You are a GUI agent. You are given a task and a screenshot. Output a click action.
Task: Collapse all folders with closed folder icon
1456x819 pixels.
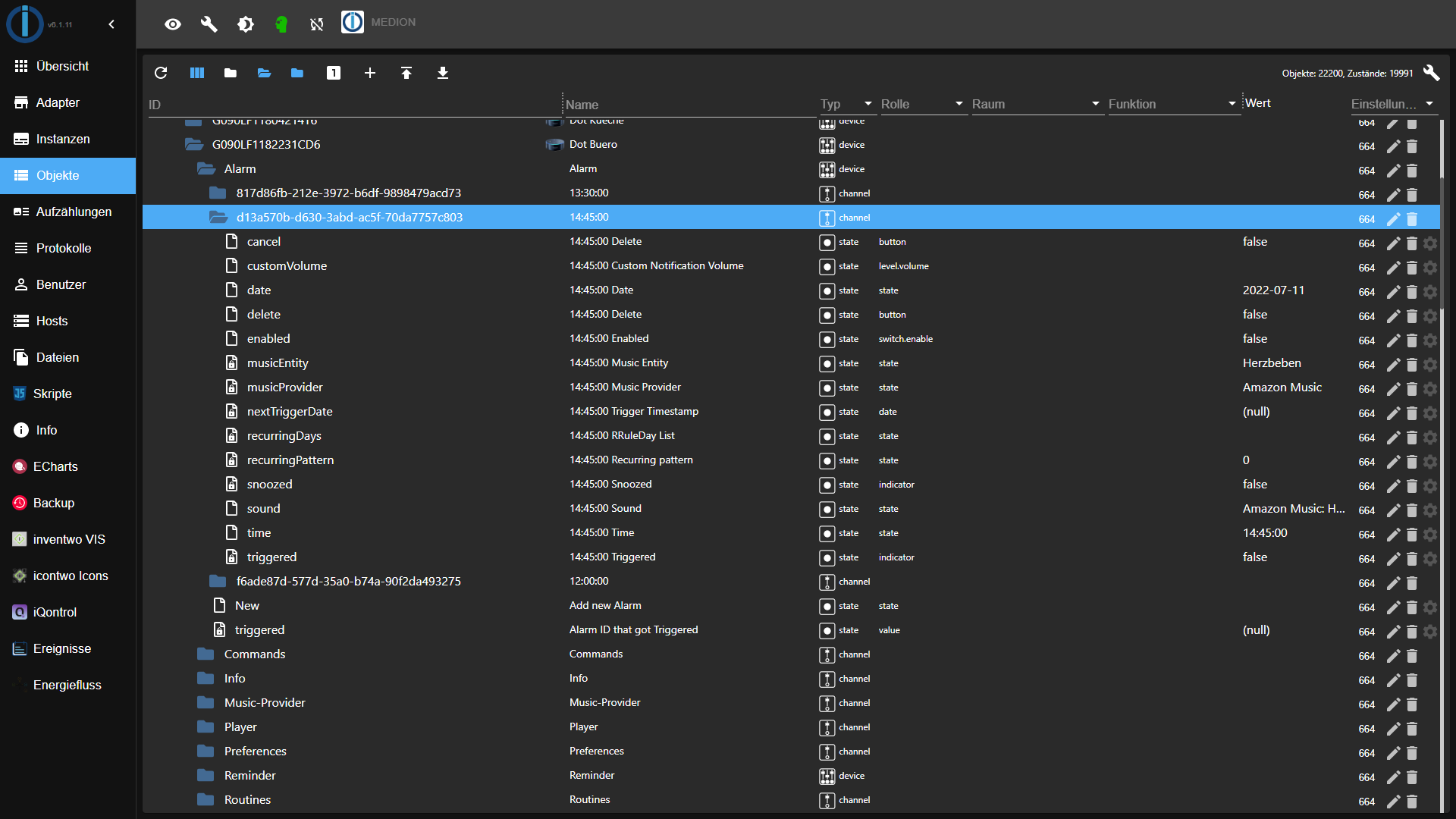click(x=231, y=73)
